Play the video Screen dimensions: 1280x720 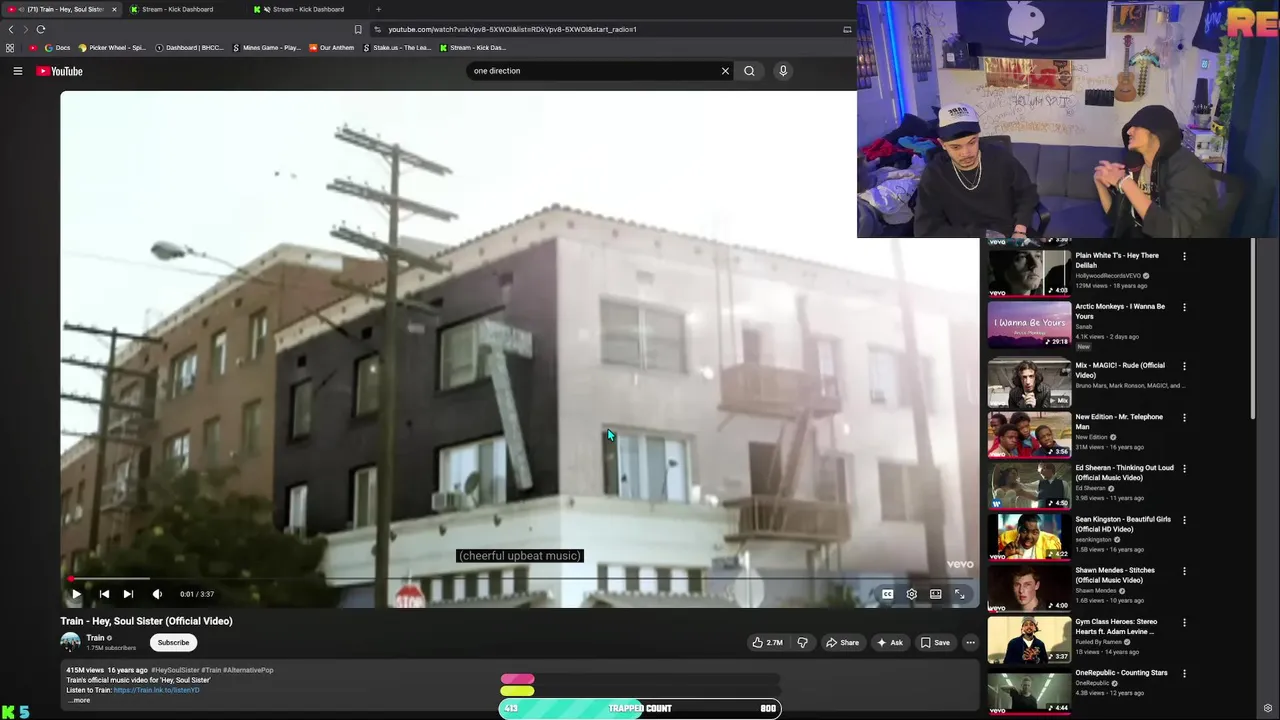[76, 594]
